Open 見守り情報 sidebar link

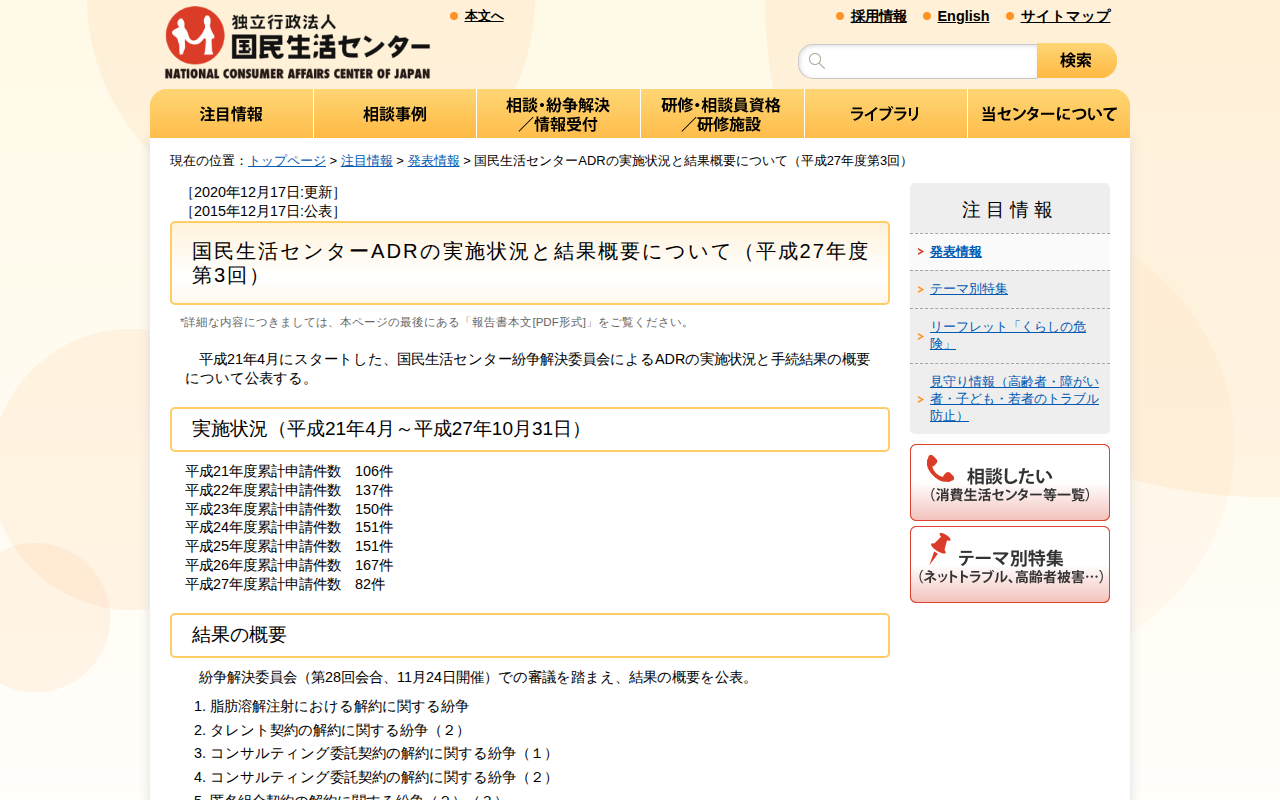(1014, 398)
